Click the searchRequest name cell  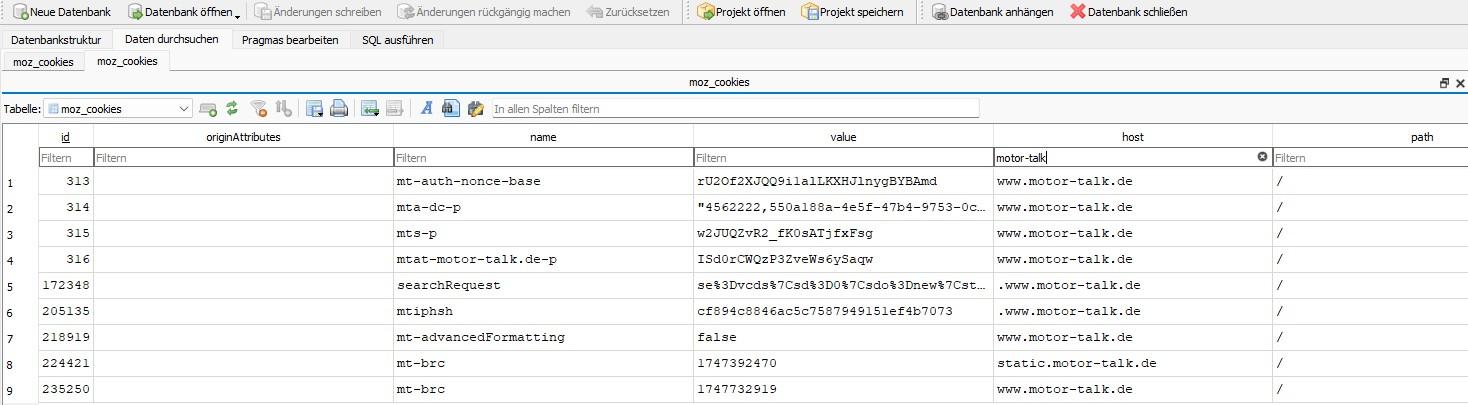click(543, 286)
